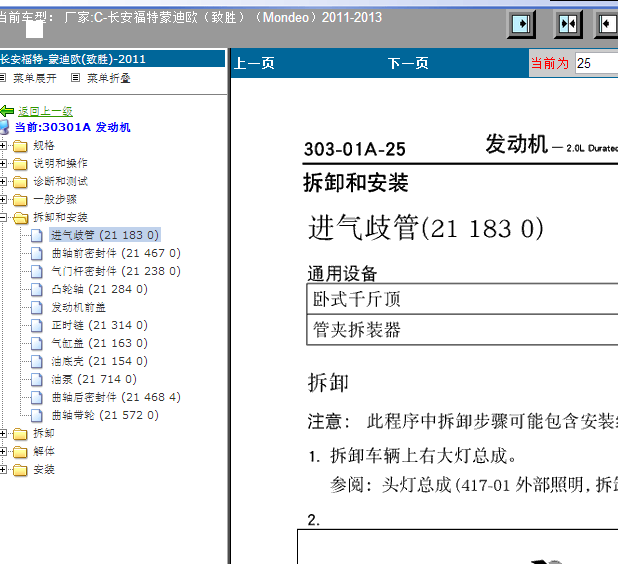
Task: Open 油泵 (21 714 0) entry
Action: [x=94, y=379]
